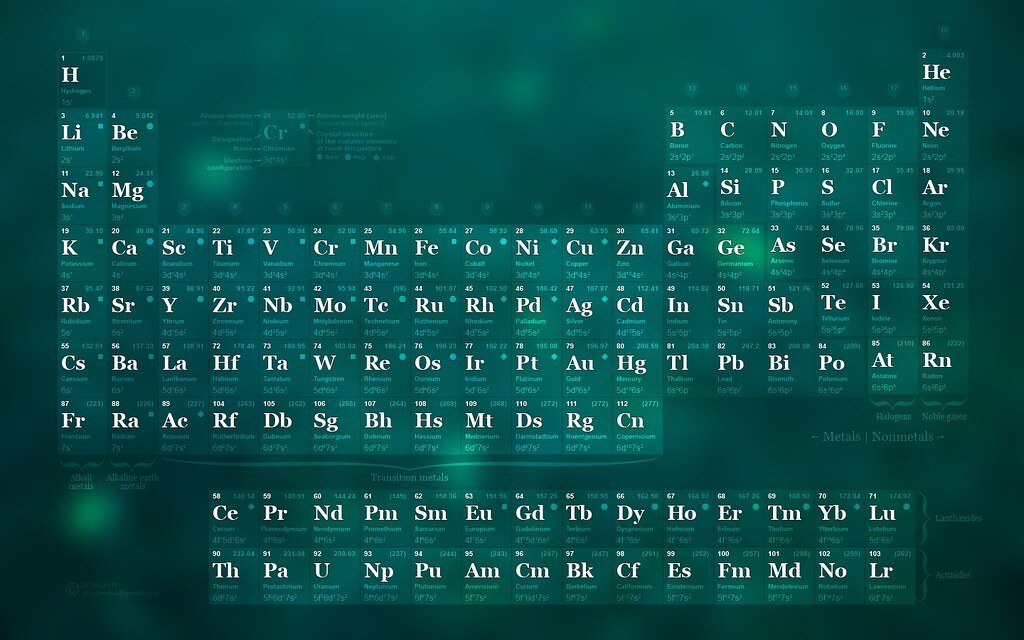Screen dimensions: 1024x640
Task: Click the Lawrencium (Lr) element tile
Action: click(x=889, y=576)
